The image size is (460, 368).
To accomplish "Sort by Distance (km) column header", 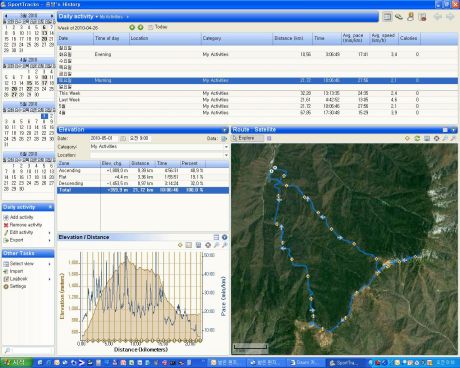I will pyautogui.click(x=289, y=38).
